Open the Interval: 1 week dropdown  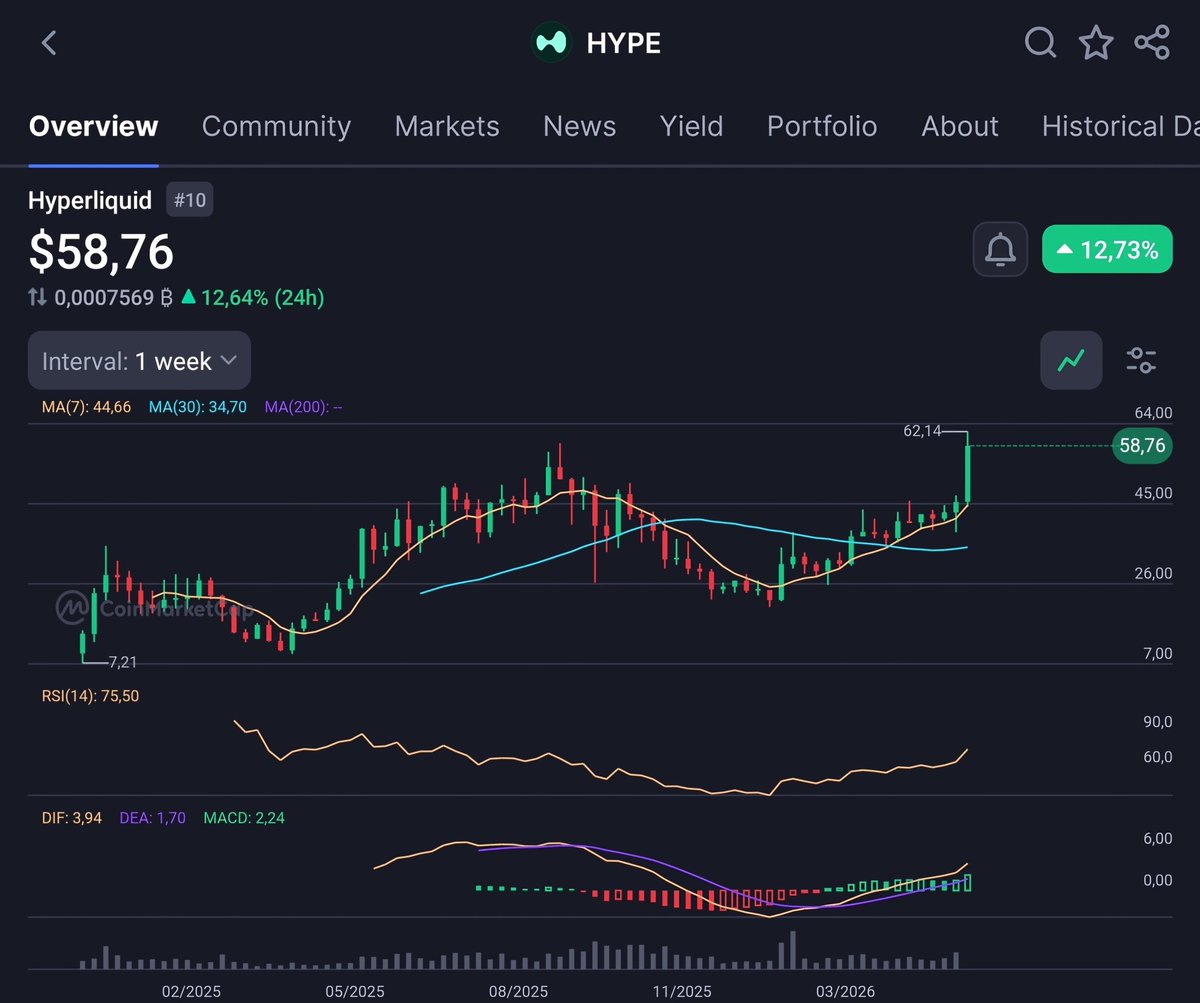[139, 361]
